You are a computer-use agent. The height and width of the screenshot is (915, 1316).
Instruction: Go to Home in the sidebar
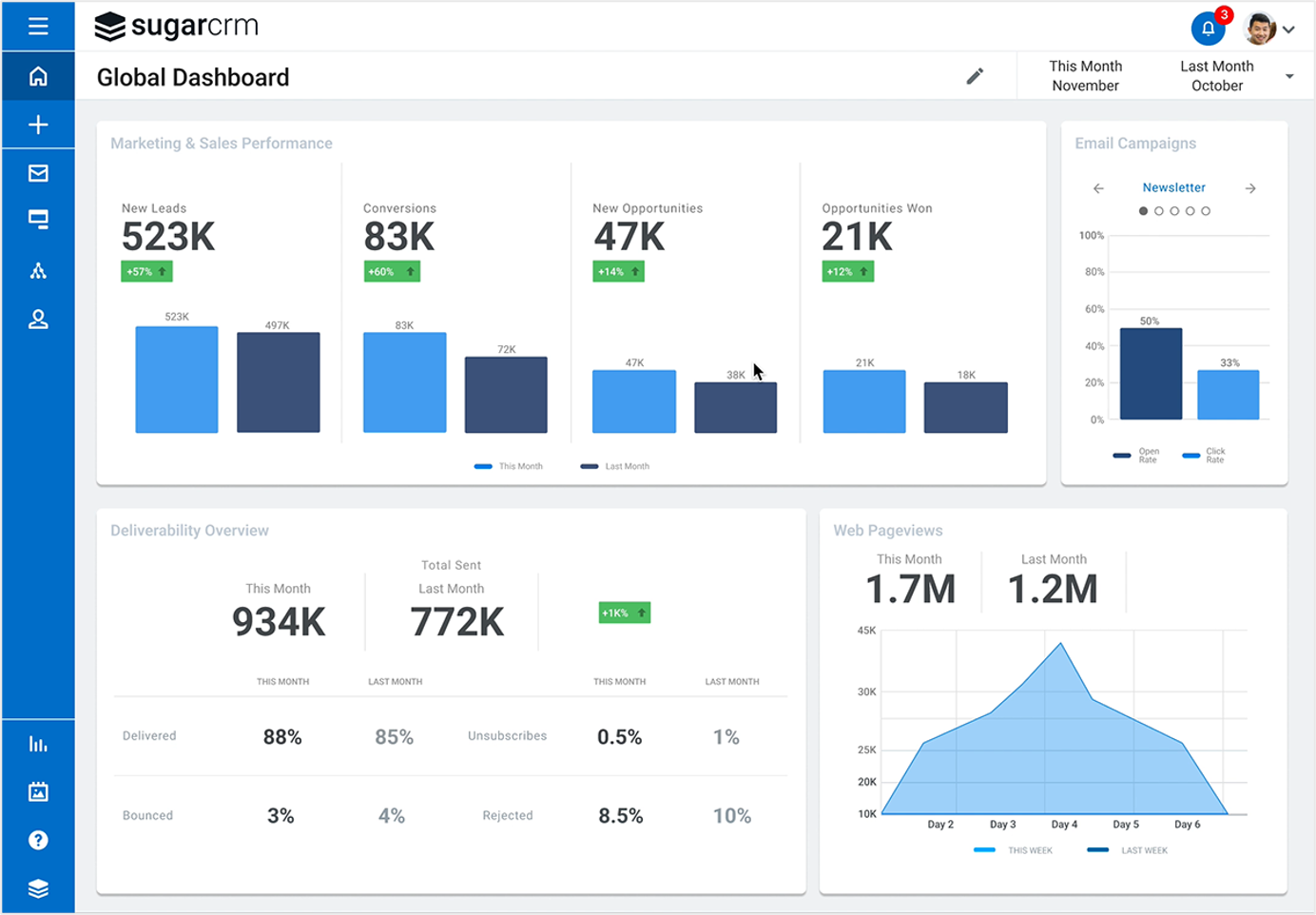pyautogui.click(x=38, y=76)
